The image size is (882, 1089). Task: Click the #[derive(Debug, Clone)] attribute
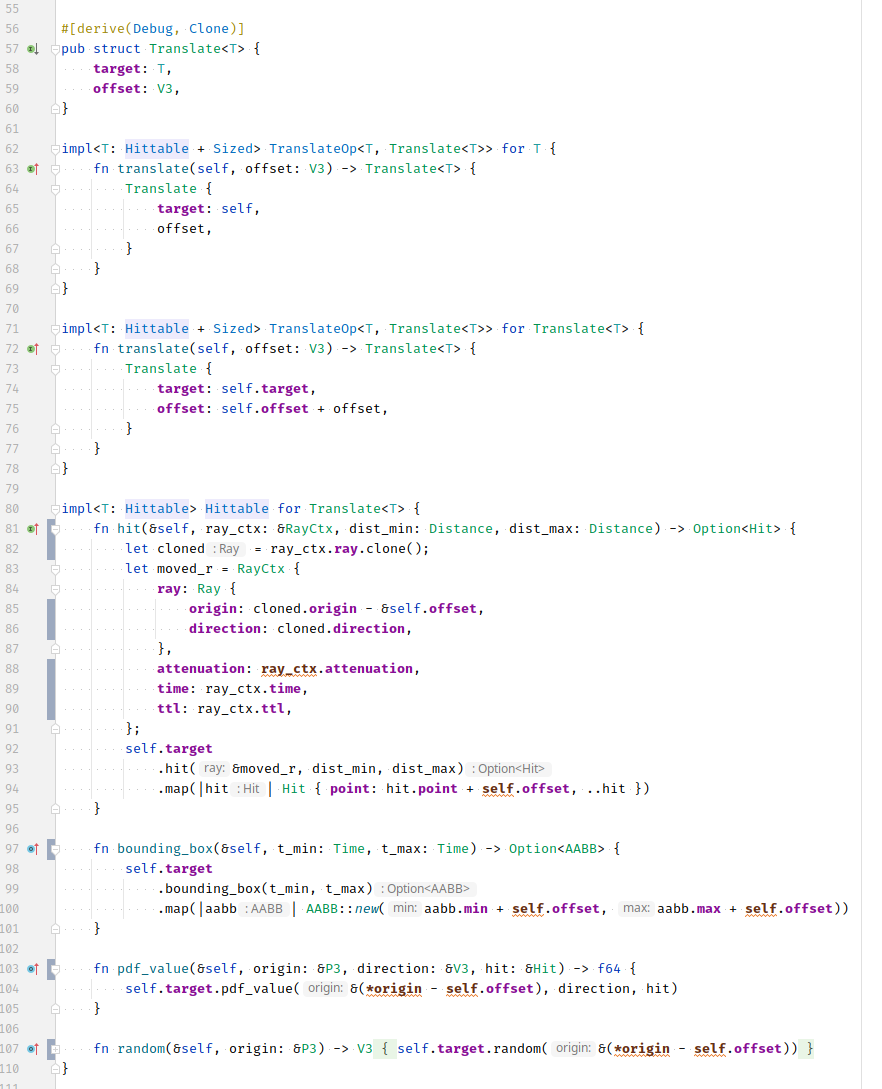coord(153,28)
